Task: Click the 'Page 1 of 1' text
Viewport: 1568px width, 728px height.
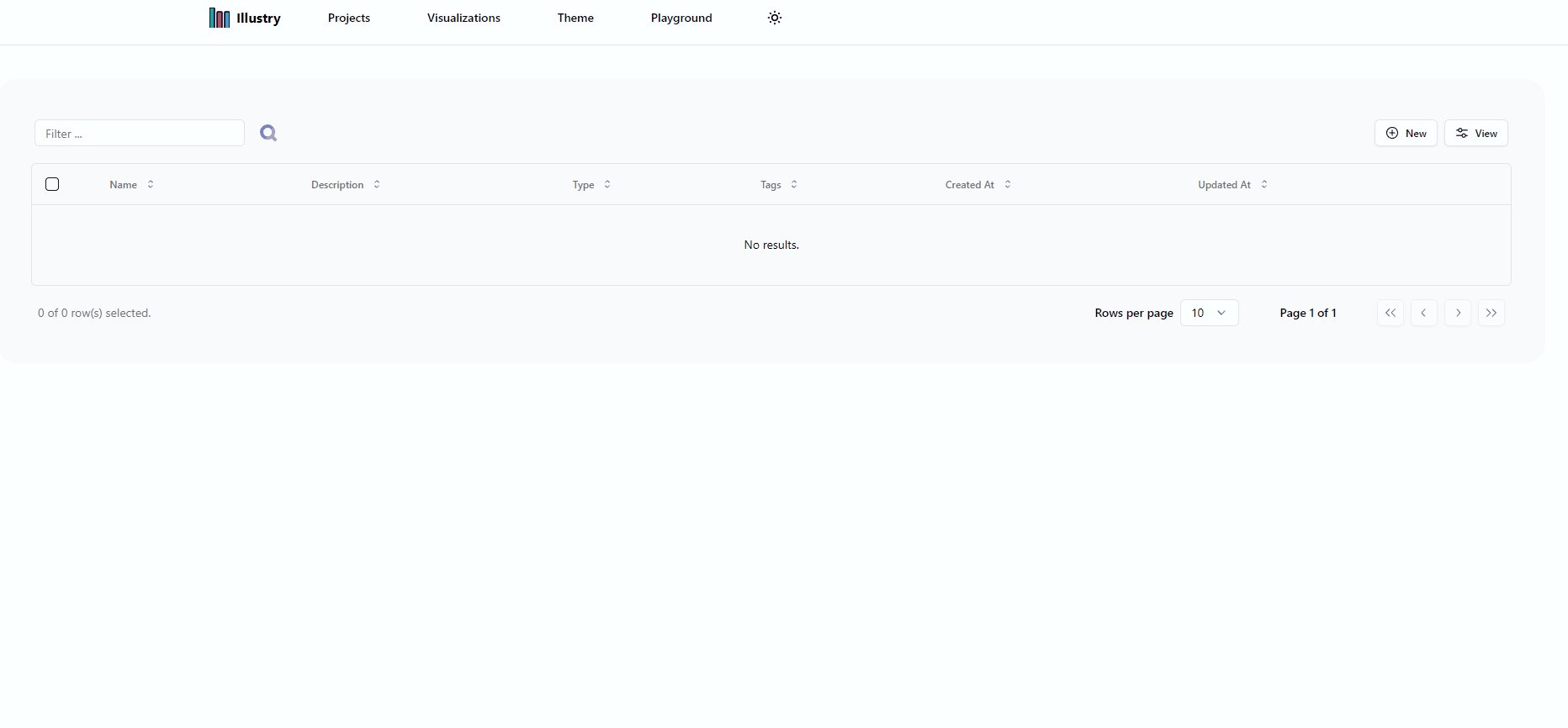Action: tap(1308, 313)
